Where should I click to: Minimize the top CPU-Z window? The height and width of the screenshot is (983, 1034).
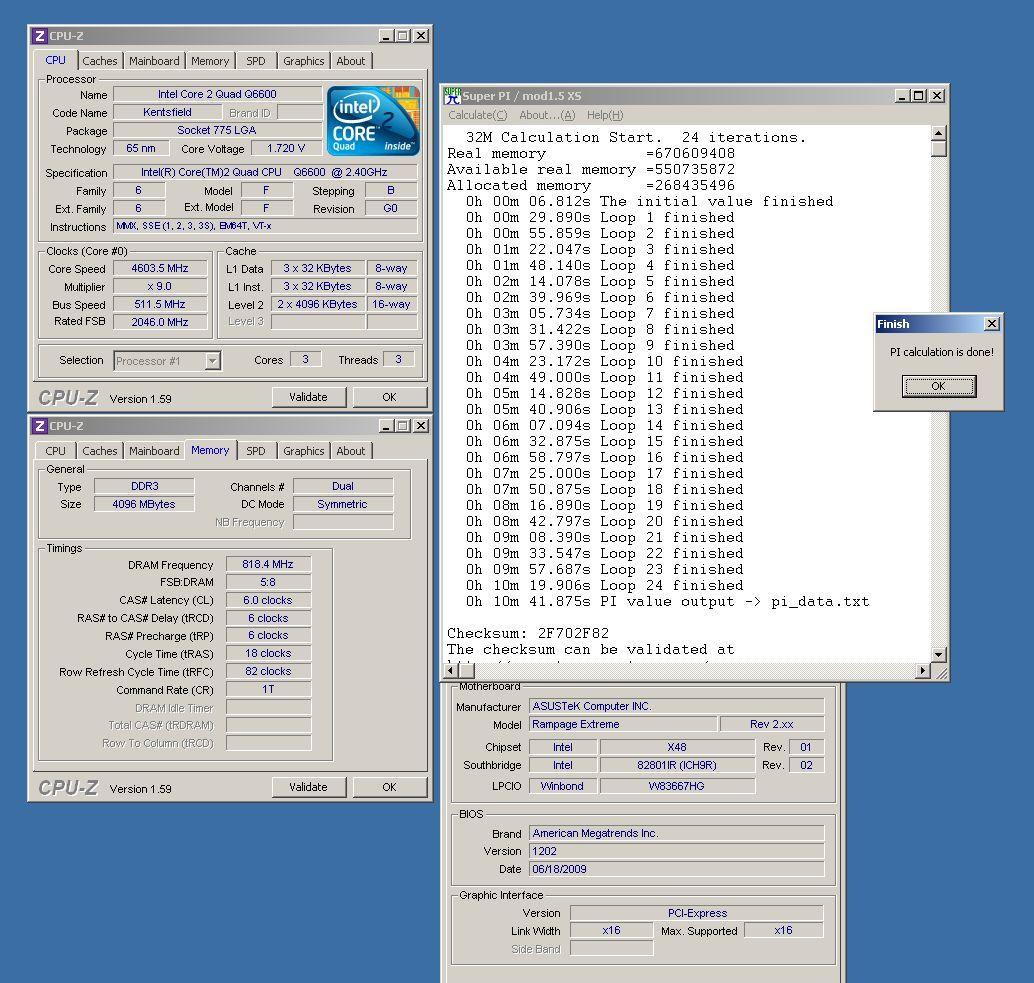pos(386,36)
